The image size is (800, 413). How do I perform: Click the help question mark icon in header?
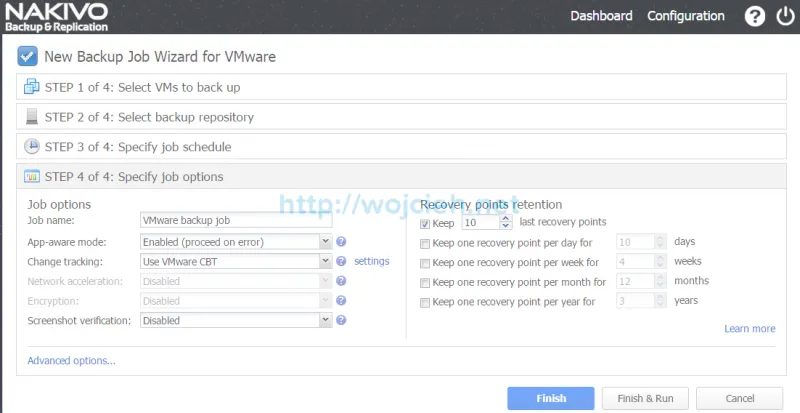click(755, 17)
